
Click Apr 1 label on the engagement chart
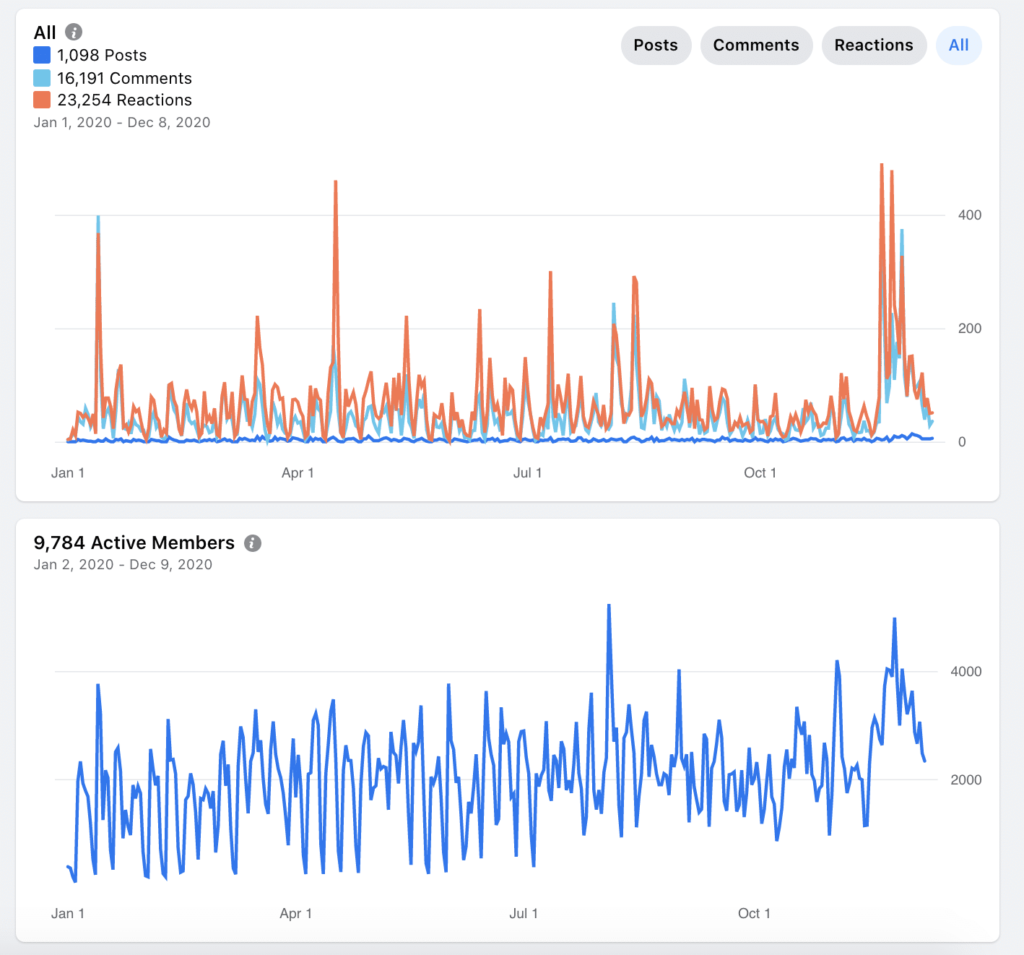pyautogui.click(x=298, y=473)
